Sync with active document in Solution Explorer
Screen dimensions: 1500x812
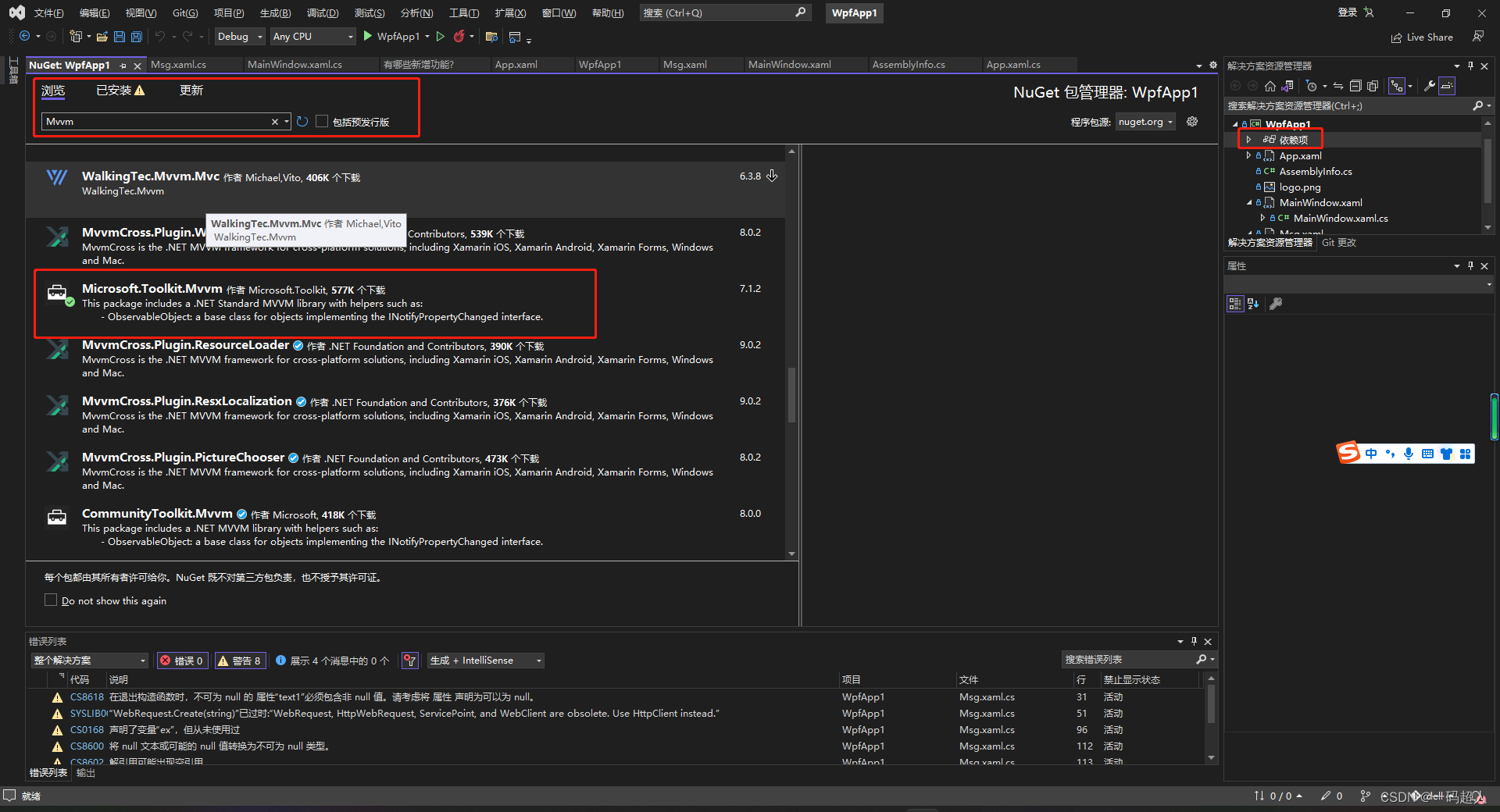pos(1338,86)
